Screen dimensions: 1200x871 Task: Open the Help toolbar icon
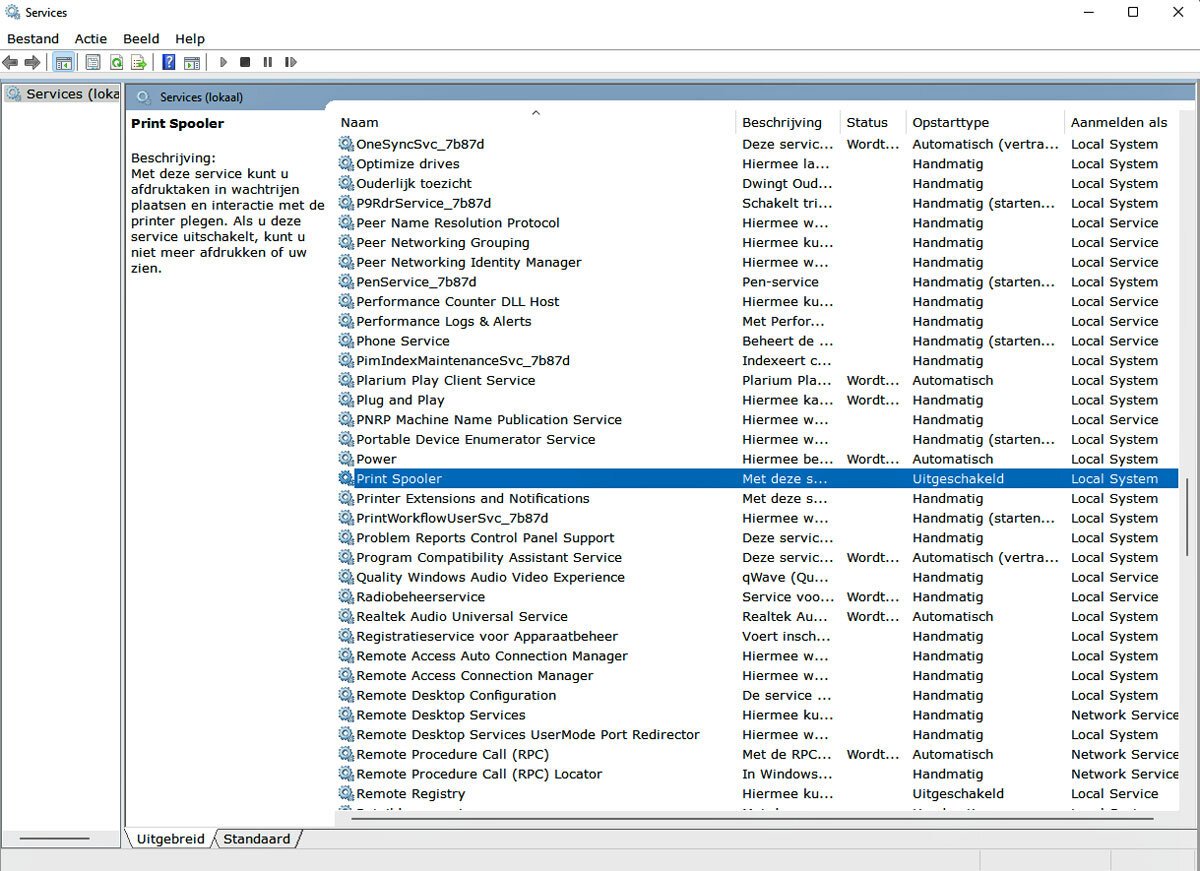[x=168, y=62]
